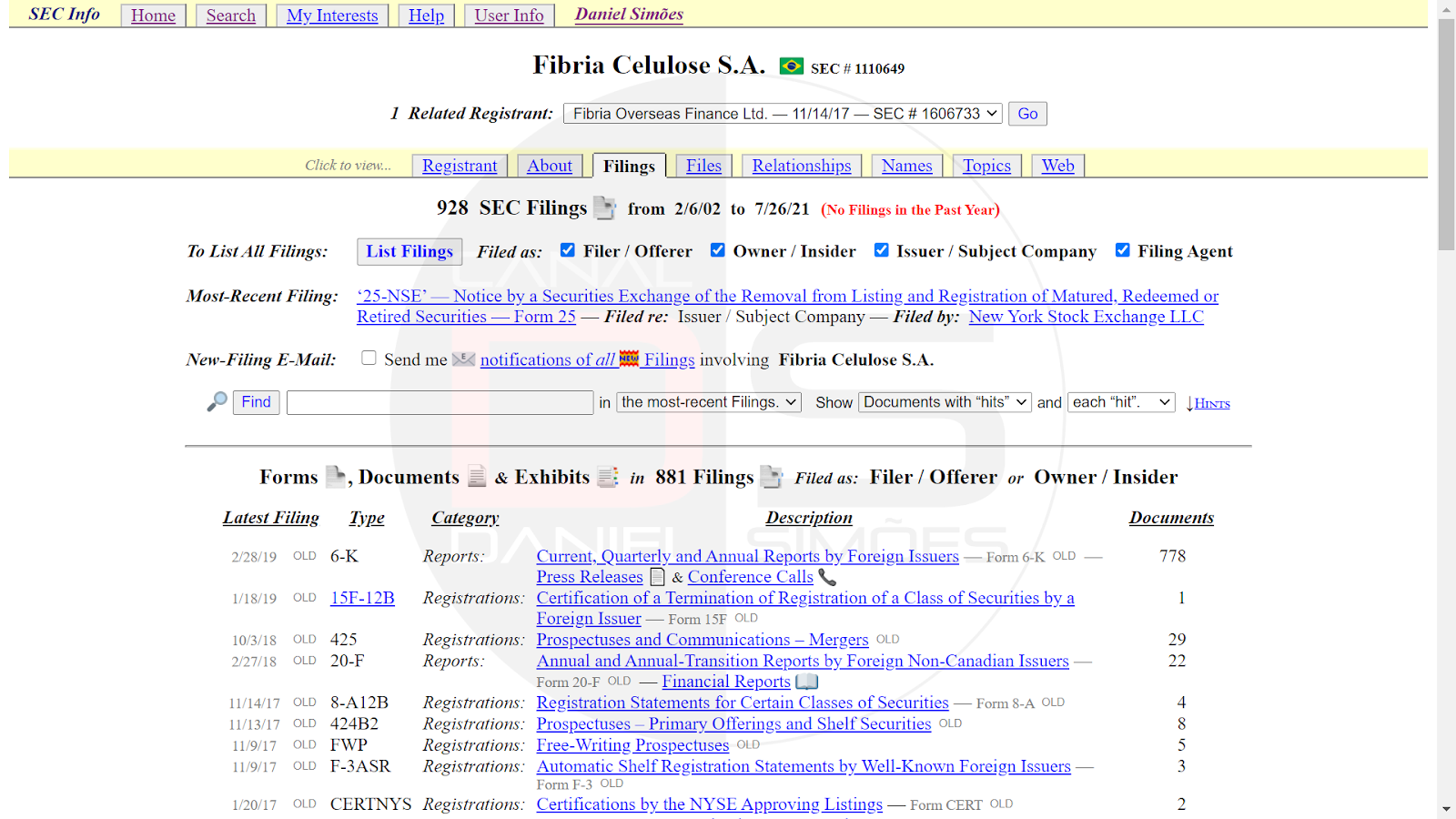This screenshot has width=1456, height=819.
Task: Switch to the Files tab
Action: coord(703,166)
